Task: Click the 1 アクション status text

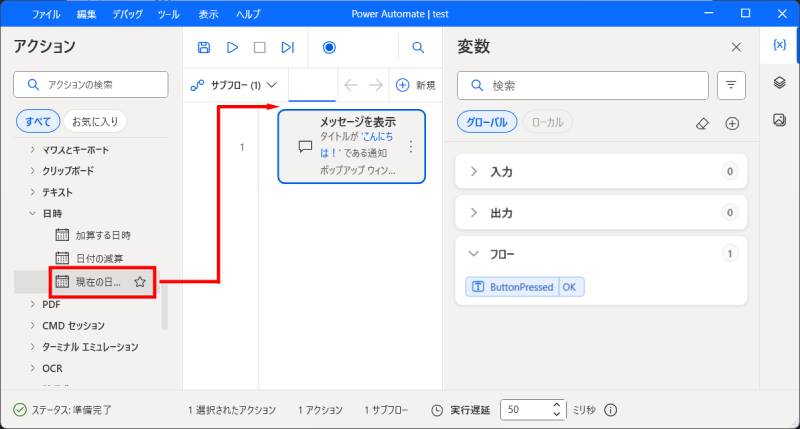Action: click(x=320, y=410)
